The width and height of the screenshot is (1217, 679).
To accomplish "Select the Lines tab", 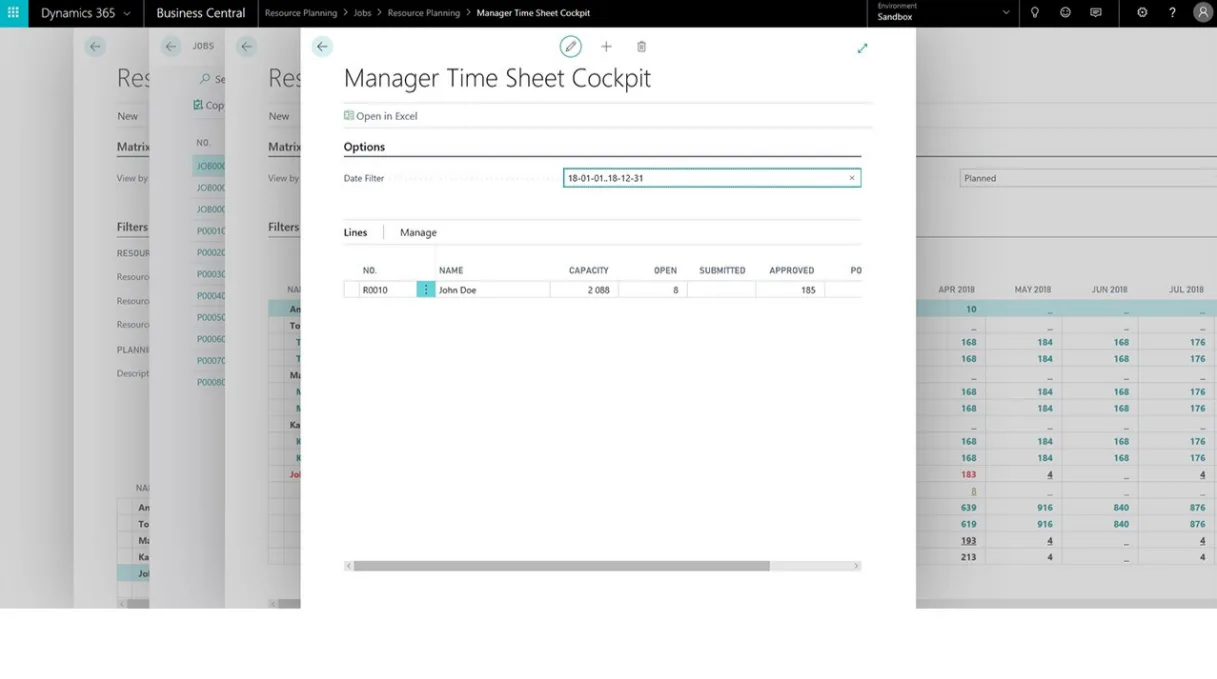I will 355,232.
